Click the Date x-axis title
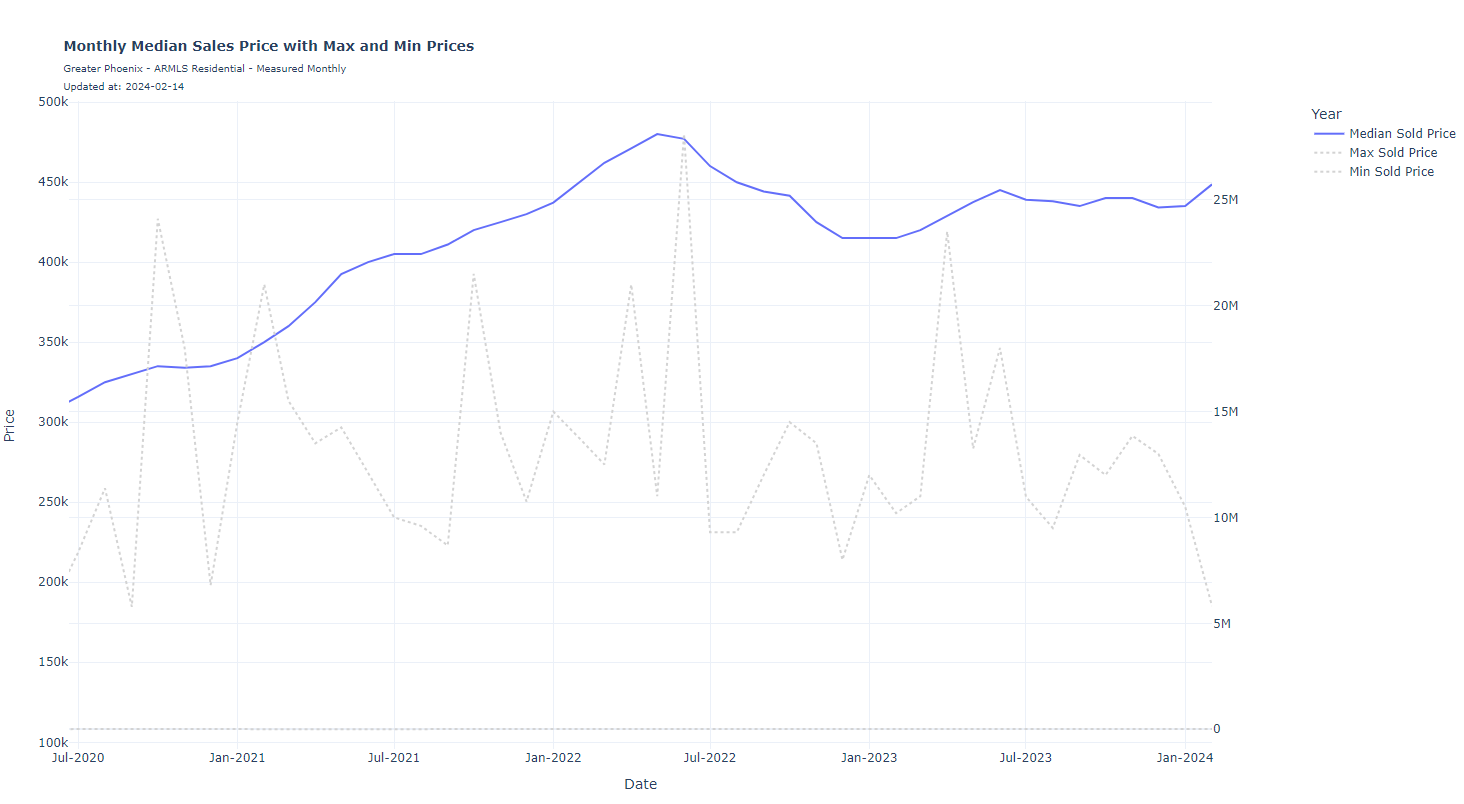The width and height of the screenshot is (1464, 804). click(x=640, y=784)
